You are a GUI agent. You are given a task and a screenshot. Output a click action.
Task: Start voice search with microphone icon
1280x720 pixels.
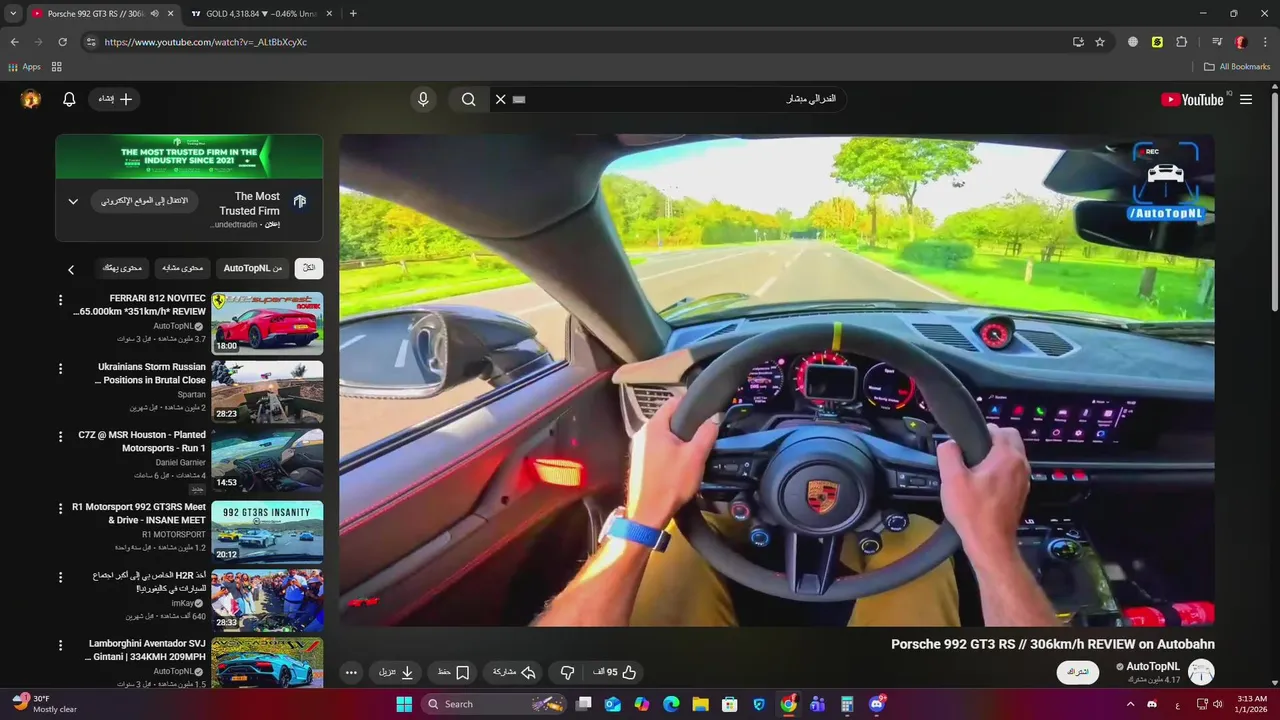(423, 99)
